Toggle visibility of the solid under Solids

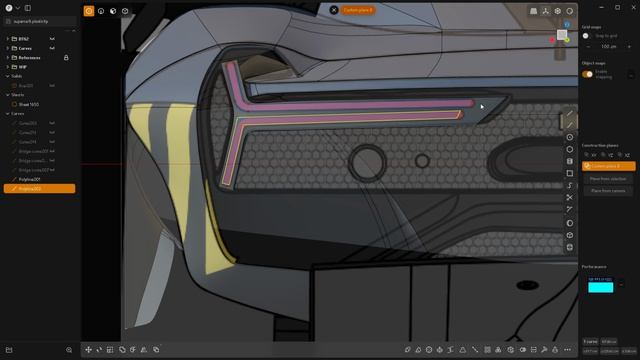tap(52, 86)
